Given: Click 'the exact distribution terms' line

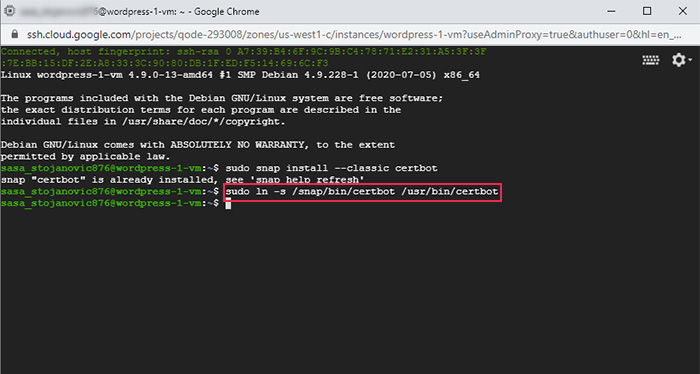Looking at the screenshot, I should 201,110.
